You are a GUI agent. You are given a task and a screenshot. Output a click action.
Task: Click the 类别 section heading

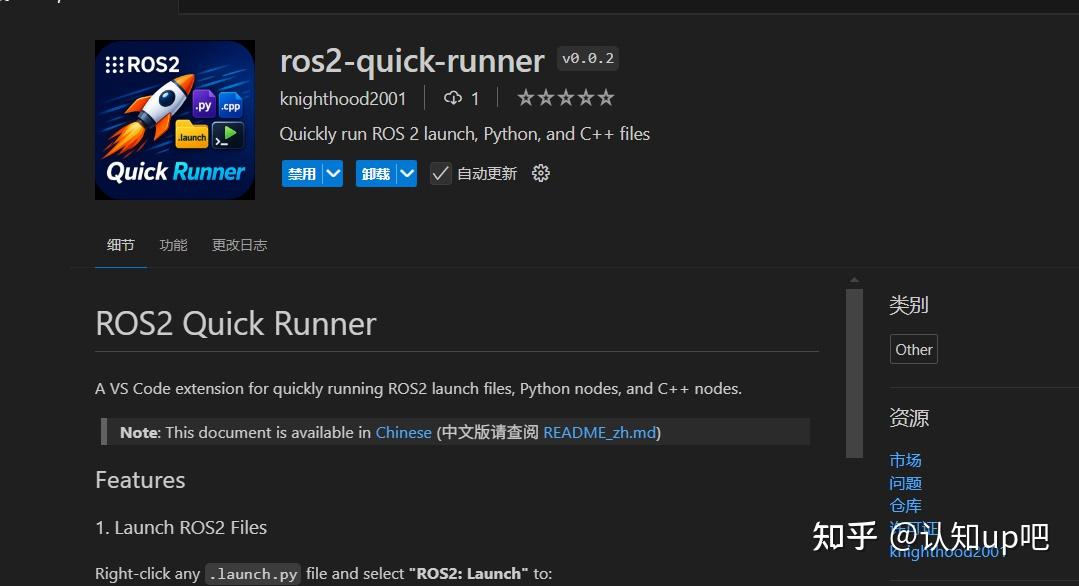909,305
